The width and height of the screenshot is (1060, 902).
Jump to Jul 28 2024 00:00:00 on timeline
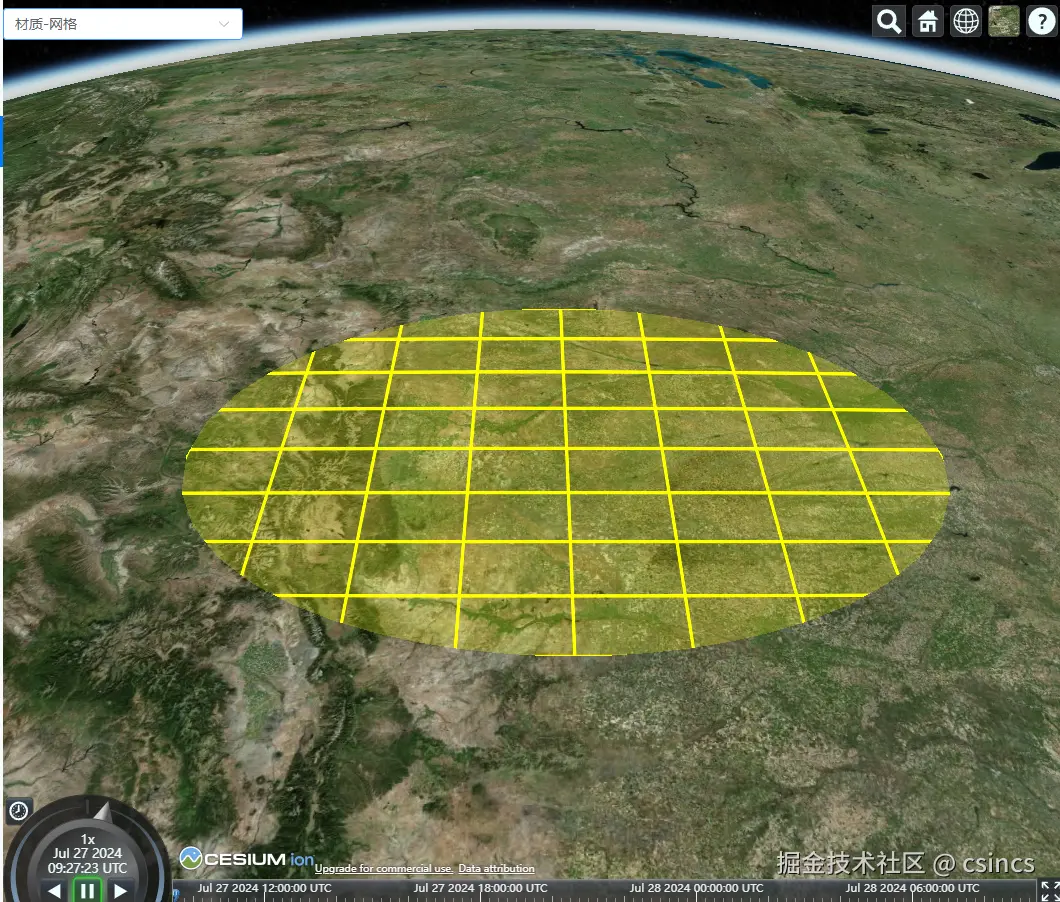696,888
